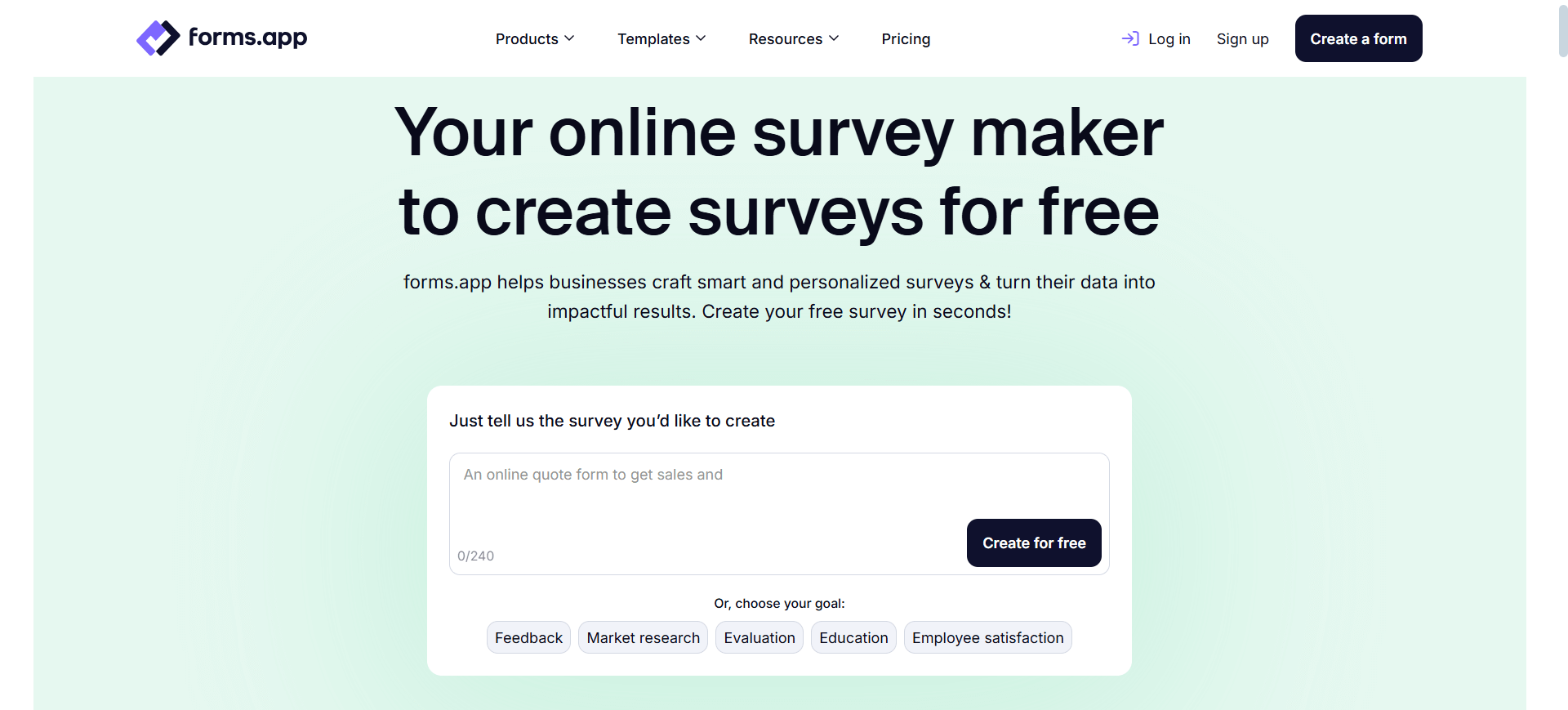
Task: Select the Sign up option
Action: click(x=1242, y=38)
